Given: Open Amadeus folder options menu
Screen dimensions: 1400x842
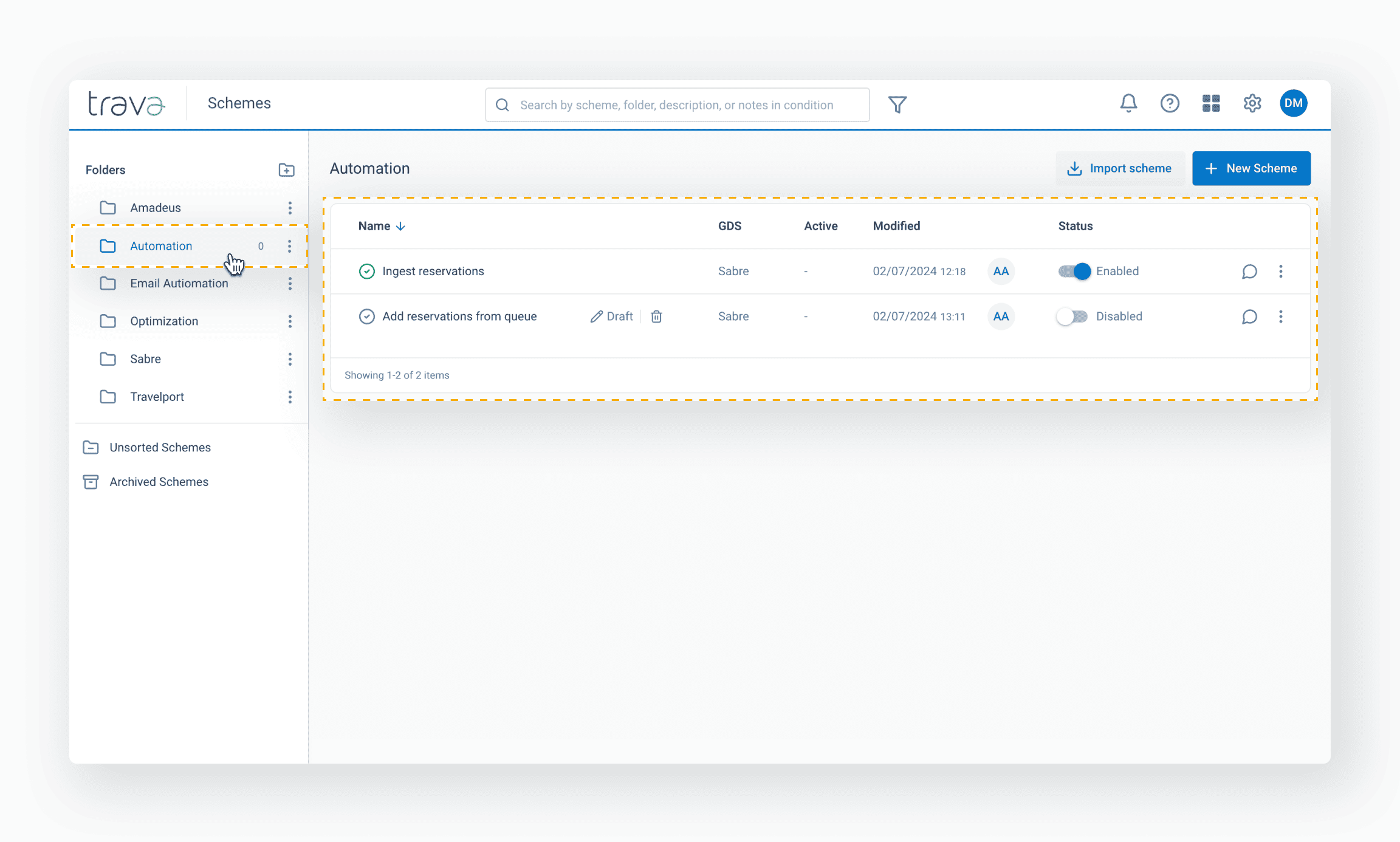Looking at the screenshot, I should point(290,208).
